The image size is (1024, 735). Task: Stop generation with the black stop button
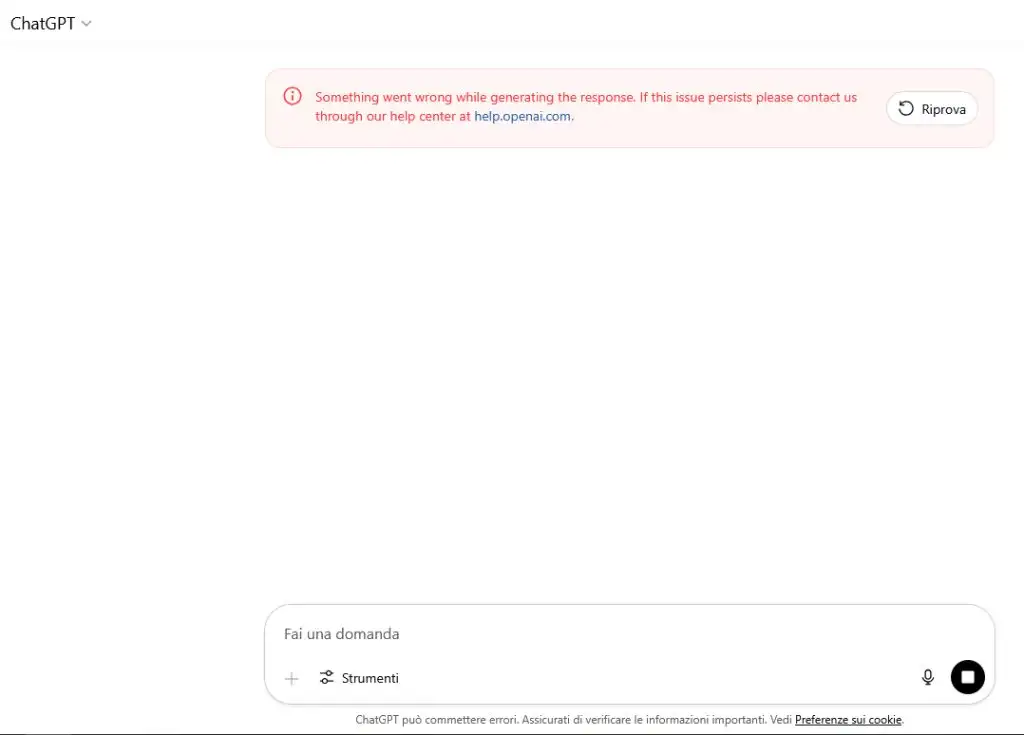[x=967, y=677]
